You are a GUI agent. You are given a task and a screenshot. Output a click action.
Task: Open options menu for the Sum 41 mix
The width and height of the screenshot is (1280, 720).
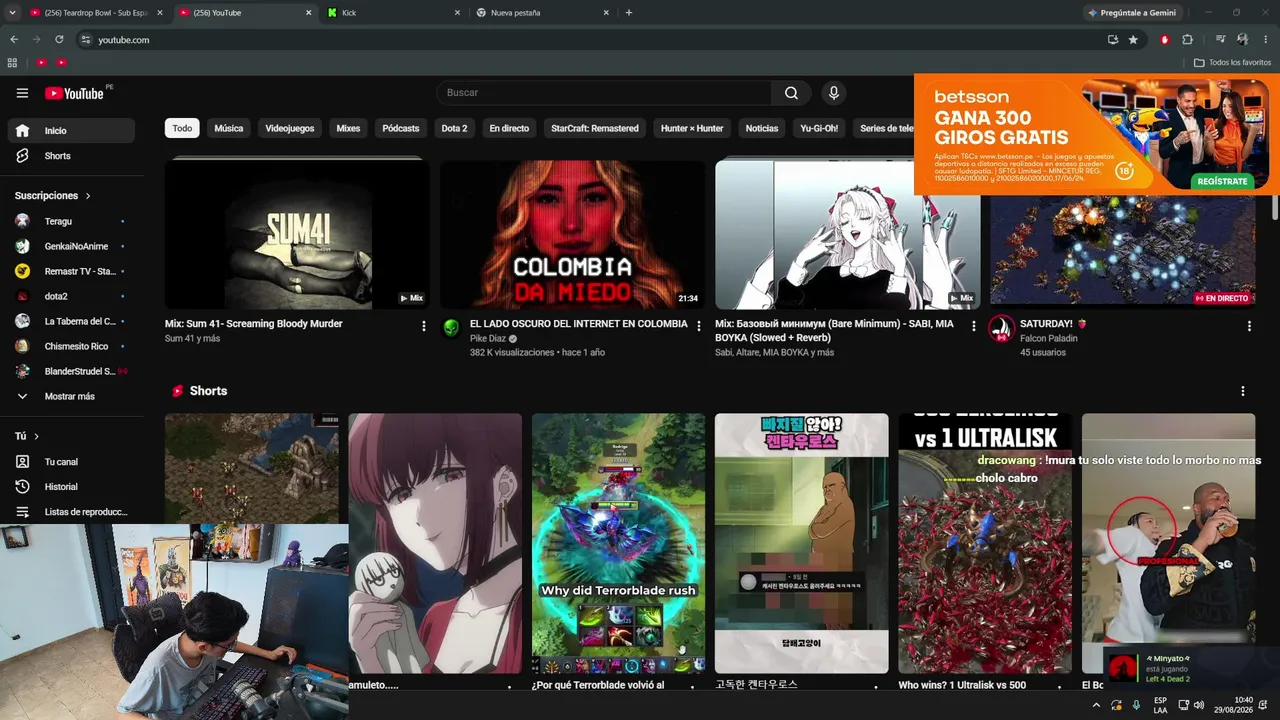(x=424, y=326)
